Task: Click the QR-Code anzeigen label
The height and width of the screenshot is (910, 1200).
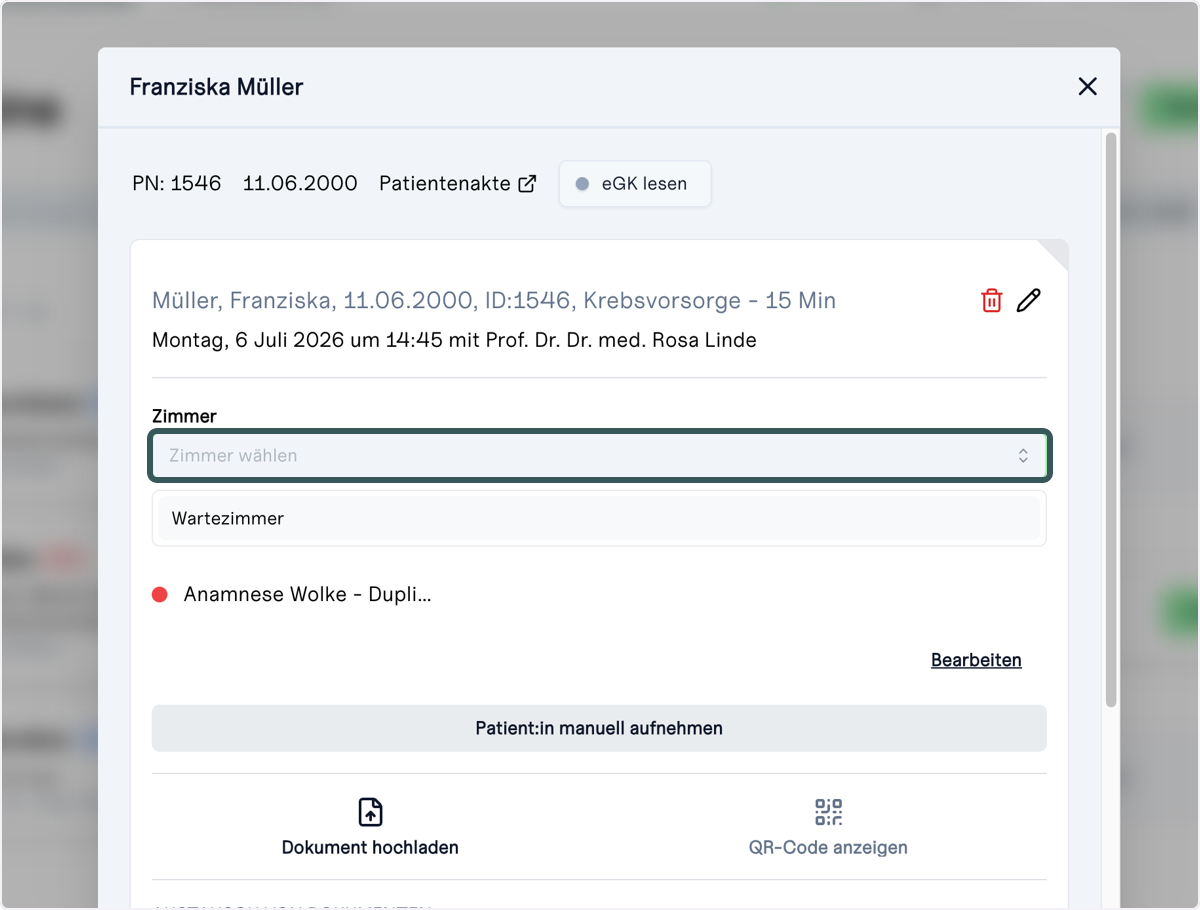Action: [x=828, y=848]
